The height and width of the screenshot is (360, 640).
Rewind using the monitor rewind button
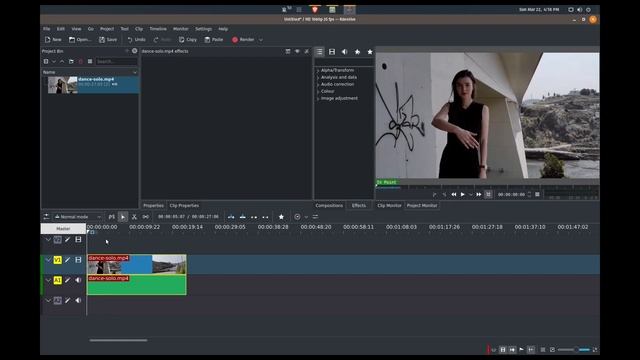pos(453,195)
